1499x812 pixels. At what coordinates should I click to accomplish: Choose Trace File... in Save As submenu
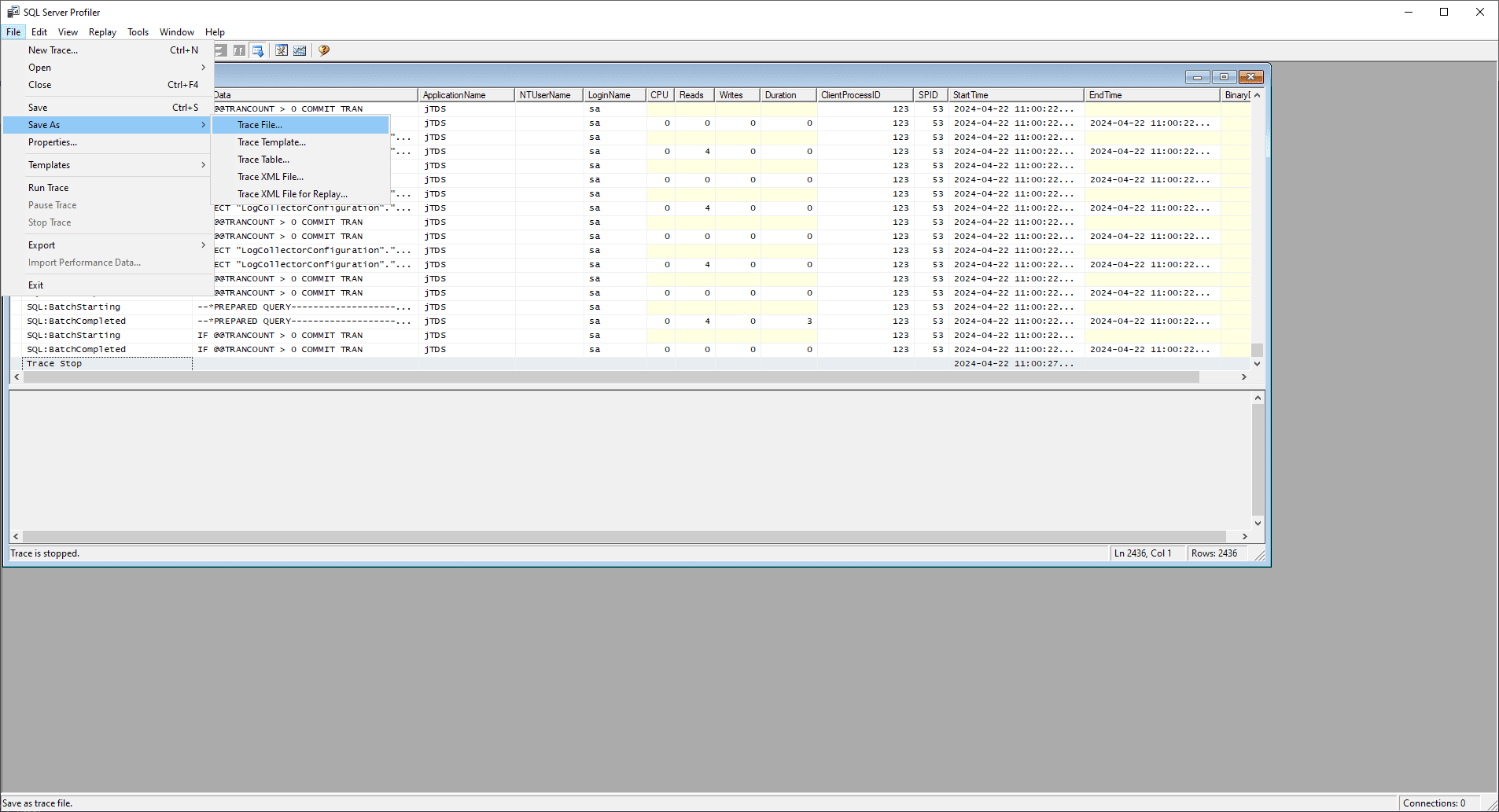tap(300, 125)
